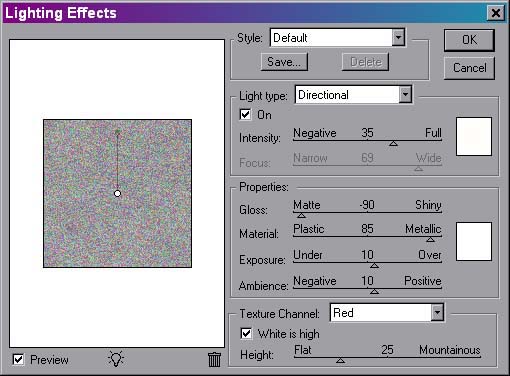Click the Positive label on Ambience slider
This screenshot has width=510, height=376.
pyautogui.click(x=423, y=281)
